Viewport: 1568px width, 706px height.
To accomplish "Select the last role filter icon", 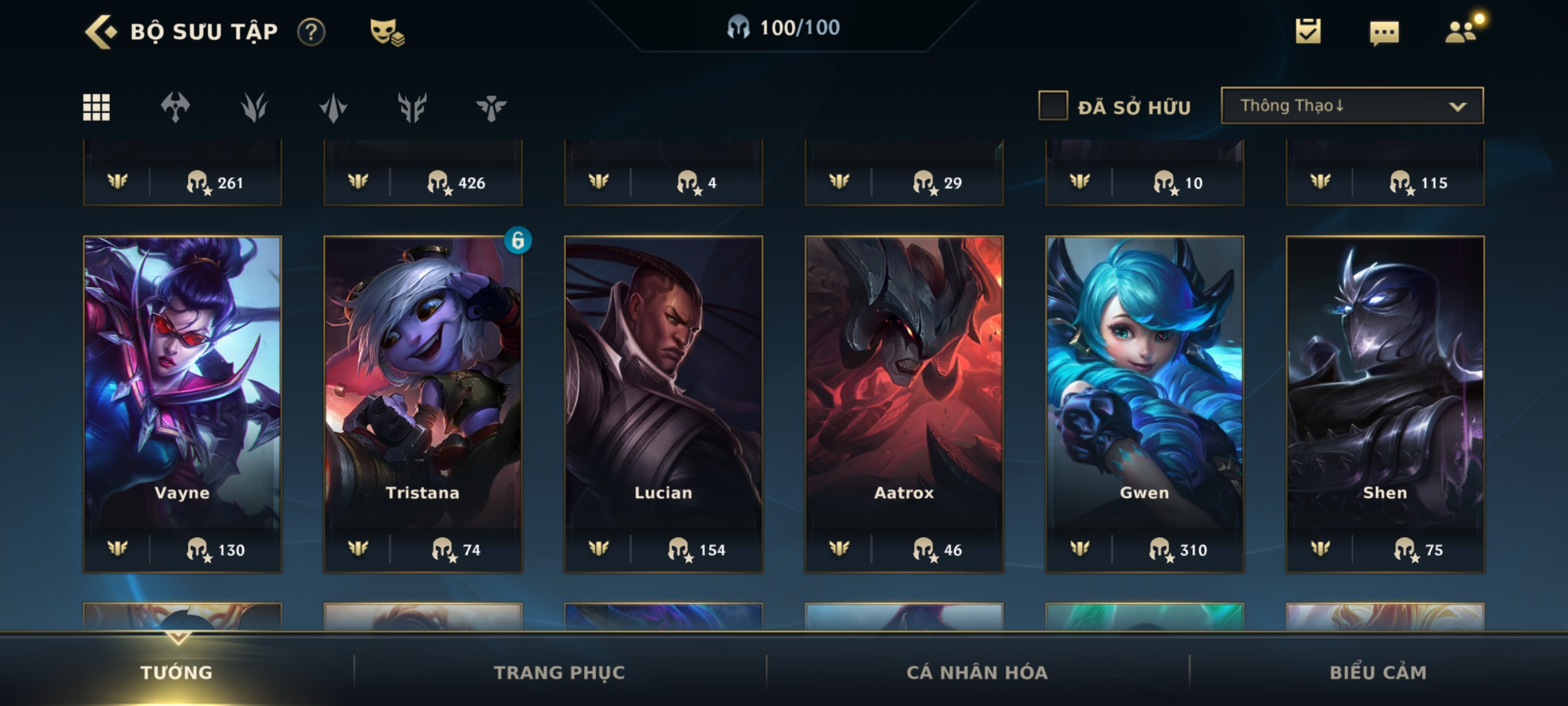I will pos(491,107).
